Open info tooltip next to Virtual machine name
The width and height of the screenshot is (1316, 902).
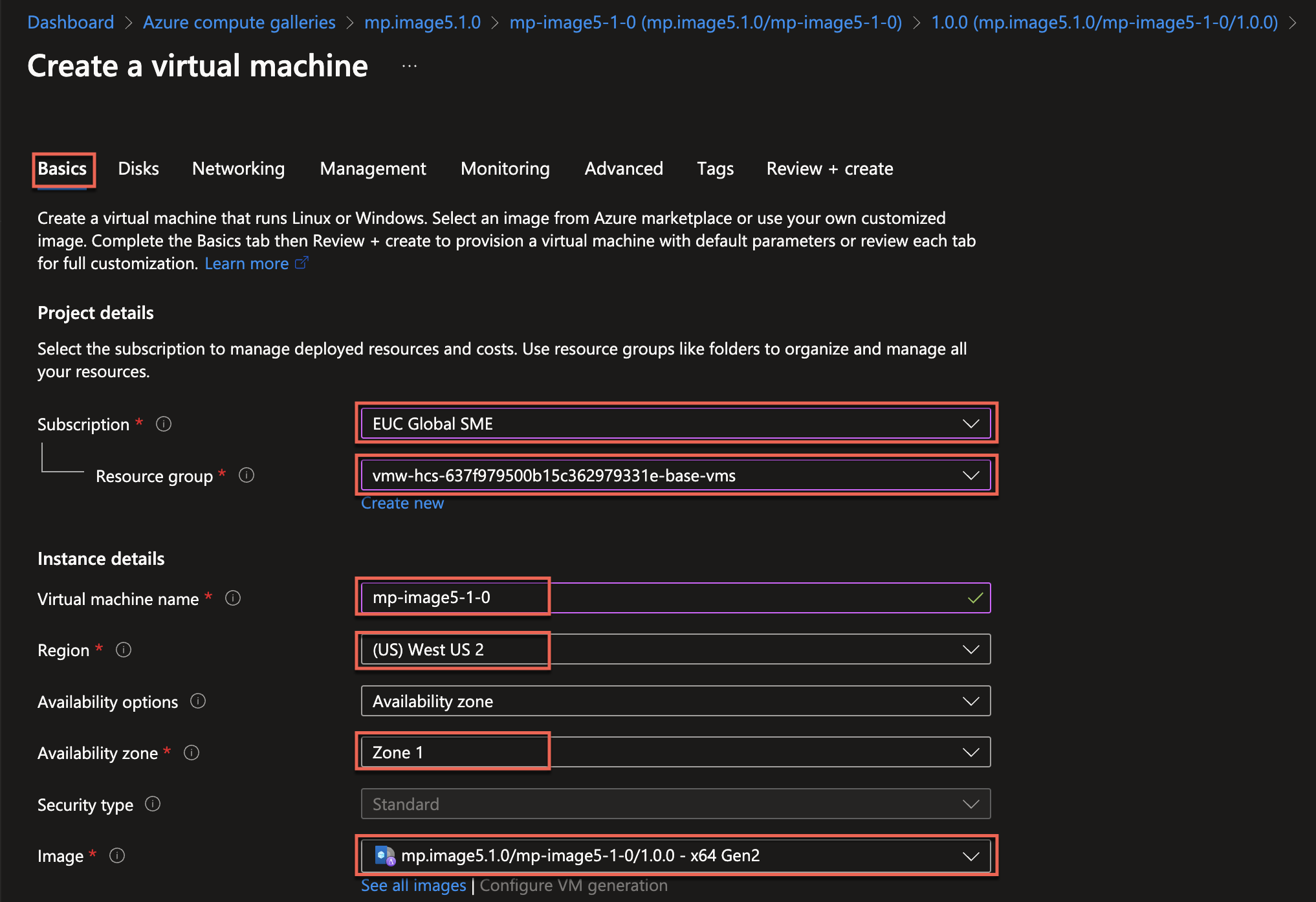coord(233,598)
